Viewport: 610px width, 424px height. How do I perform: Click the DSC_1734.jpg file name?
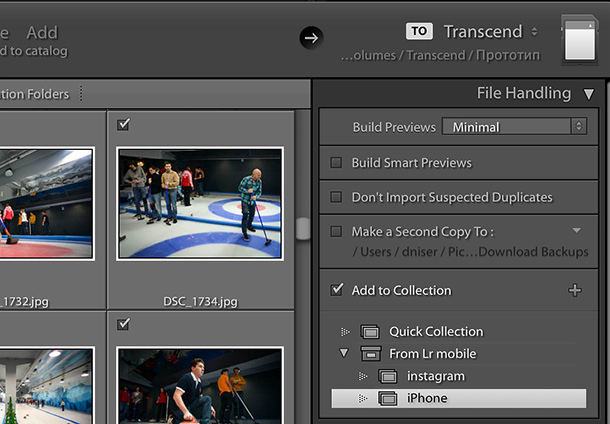(200, 301)
